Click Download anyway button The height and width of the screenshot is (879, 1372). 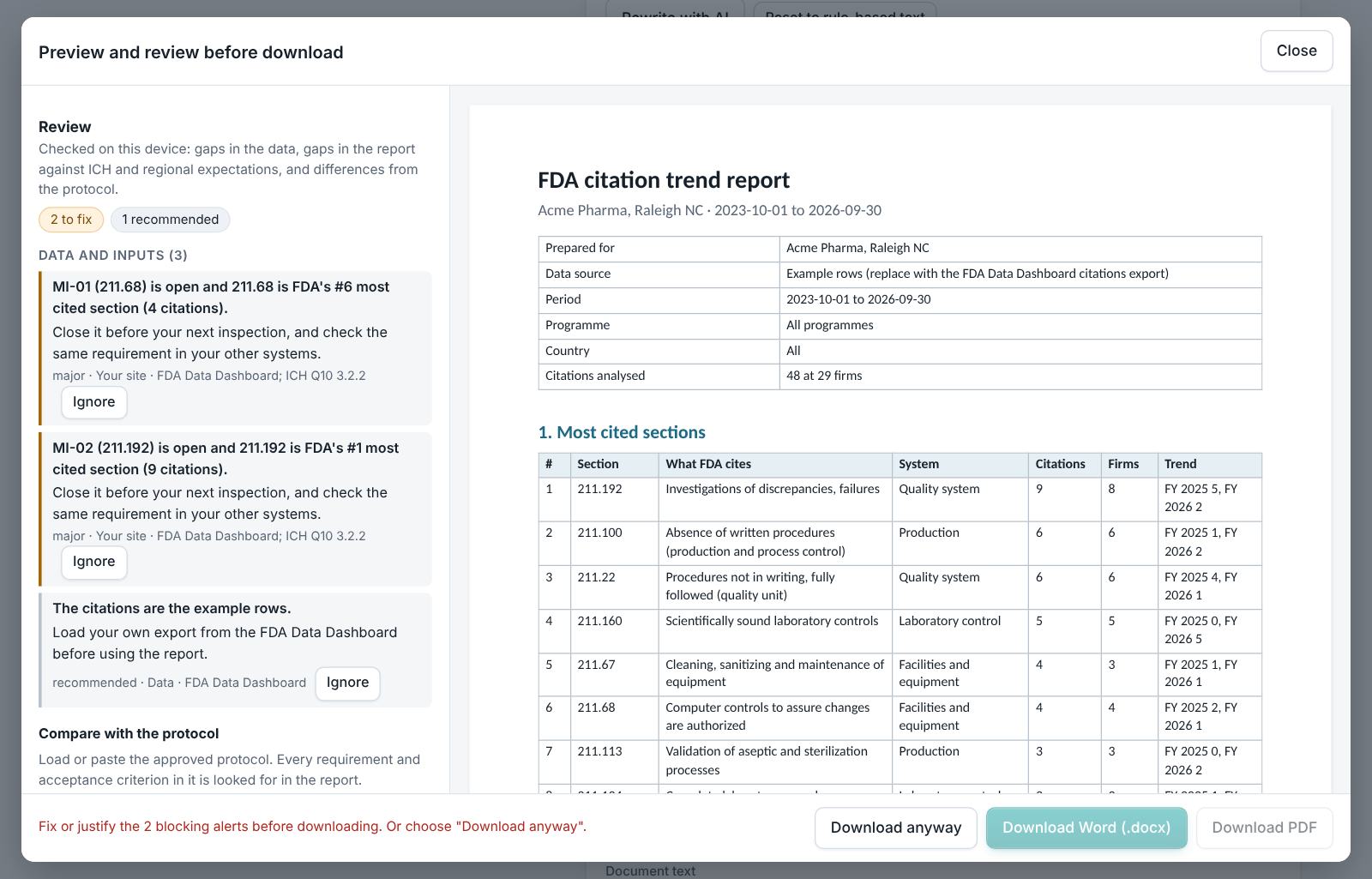895,828
